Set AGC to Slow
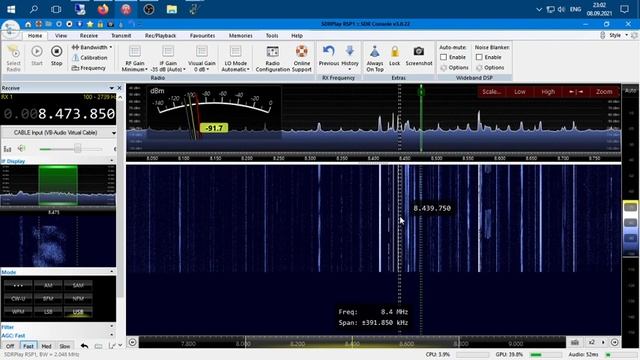Image resolution: width=640 pixels, height=360 pixels. tap(65, 346)
